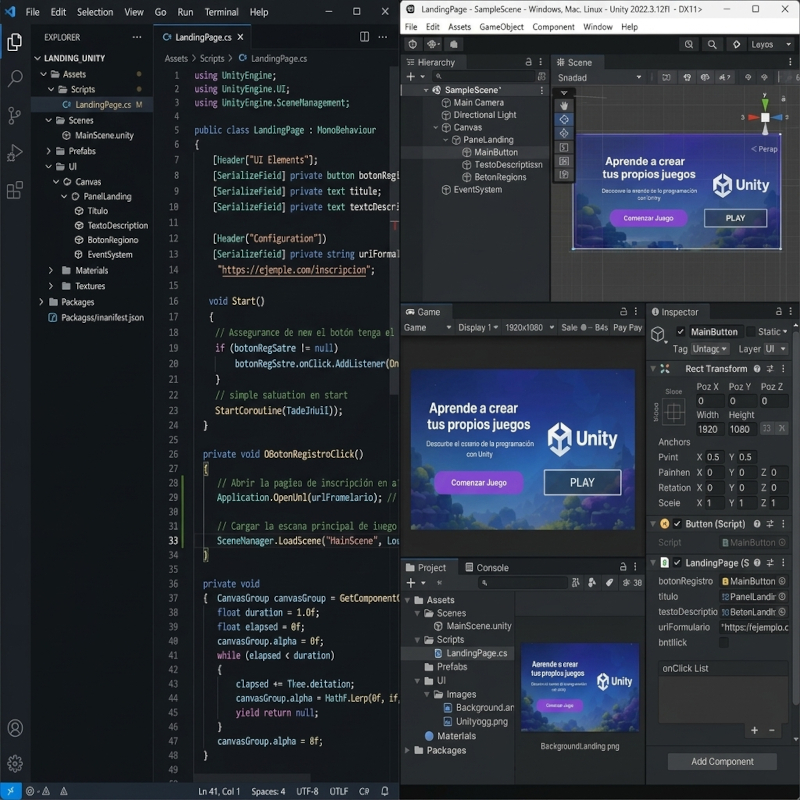Toggle the Button (Script) enabled checkbox
This screenshot has width=800, height=800.
(677, 523)
